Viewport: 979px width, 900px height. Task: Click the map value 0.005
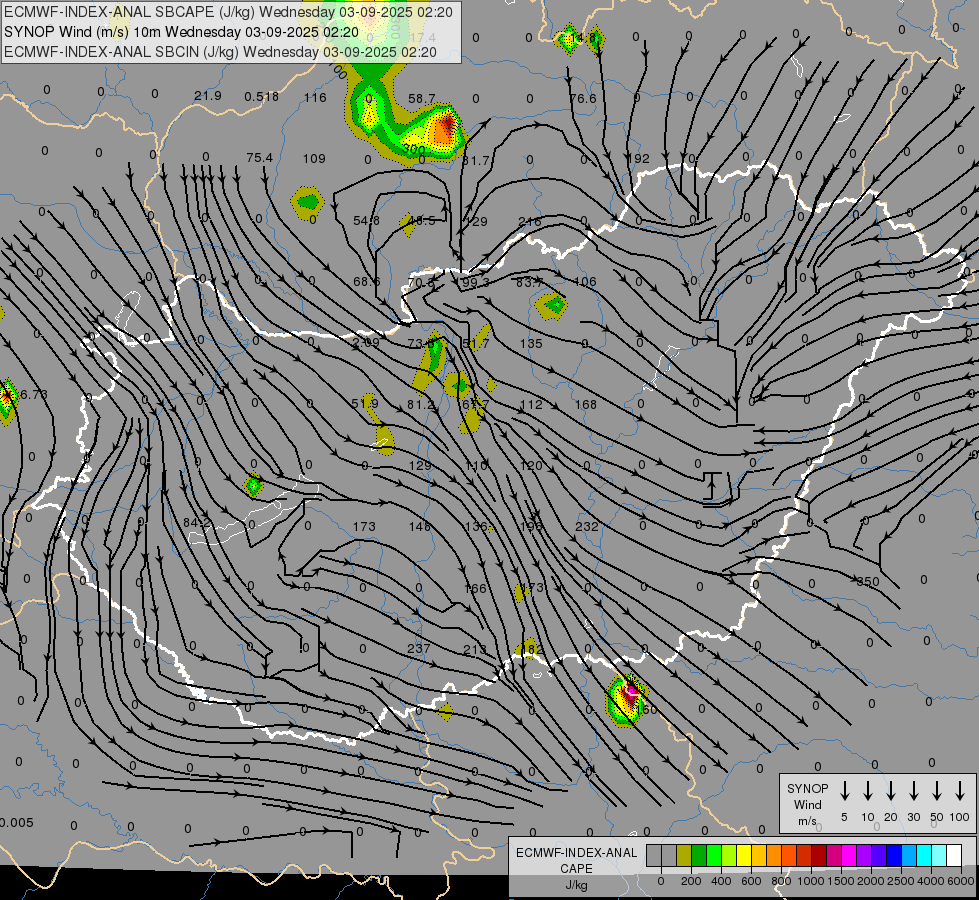[17, 823]
